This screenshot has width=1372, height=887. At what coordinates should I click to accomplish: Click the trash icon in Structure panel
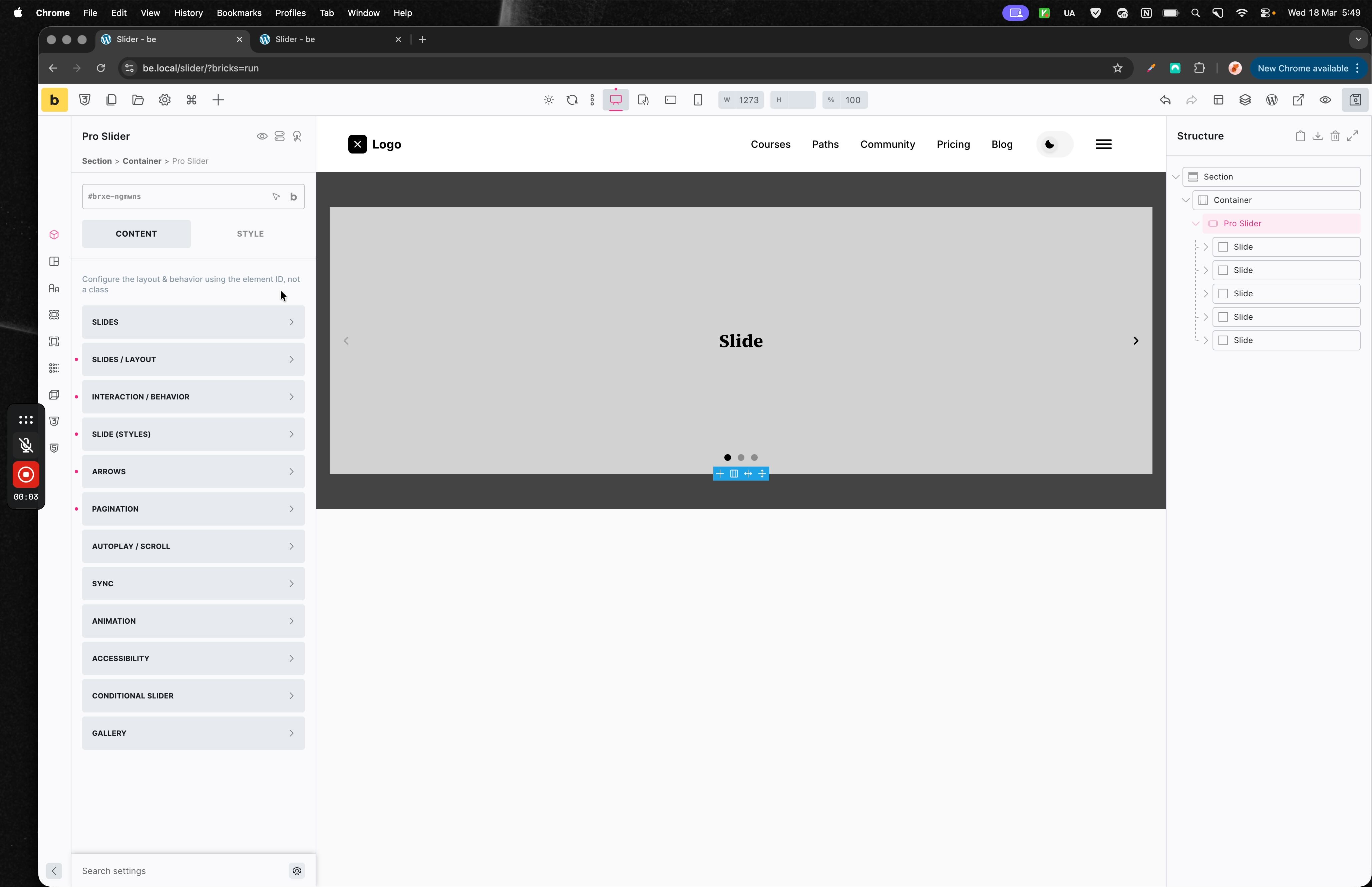point(1335,136)
